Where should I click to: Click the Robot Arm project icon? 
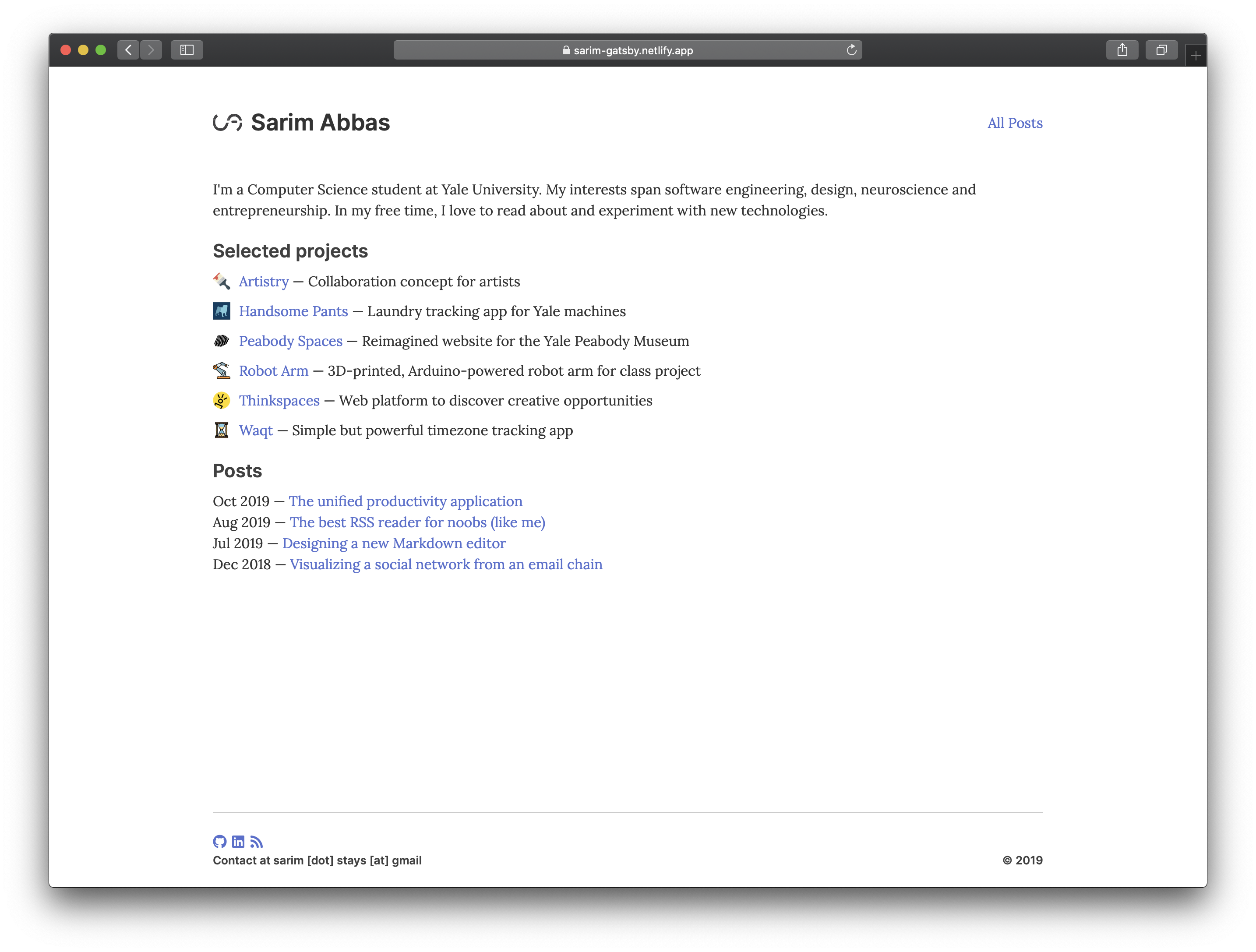222,370
